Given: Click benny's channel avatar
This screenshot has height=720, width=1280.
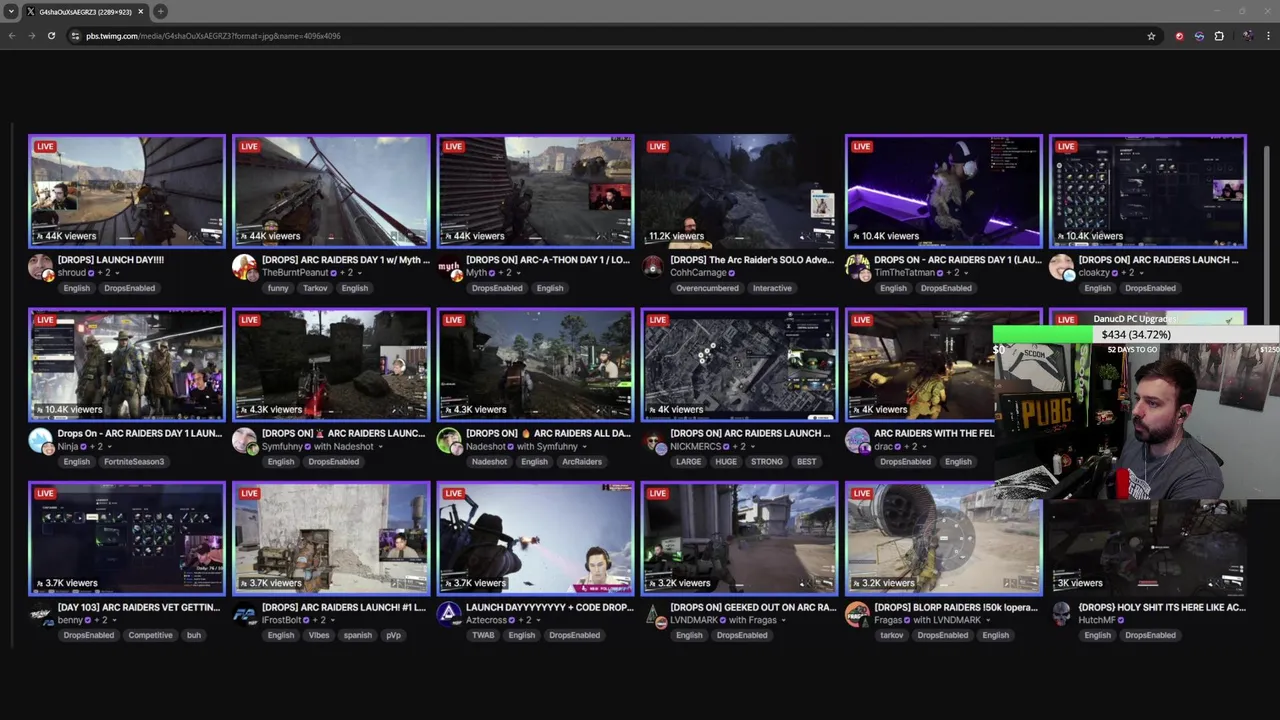Looking at the screenshot, I should [40, 614].
